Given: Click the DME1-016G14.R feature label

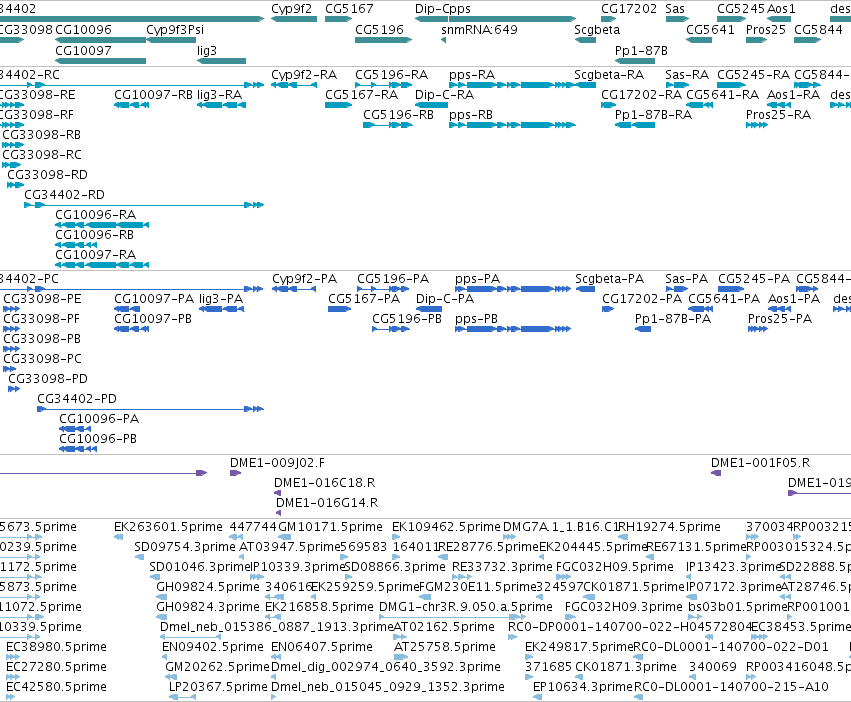Looking at the screenshot, I should pos(327,503).
